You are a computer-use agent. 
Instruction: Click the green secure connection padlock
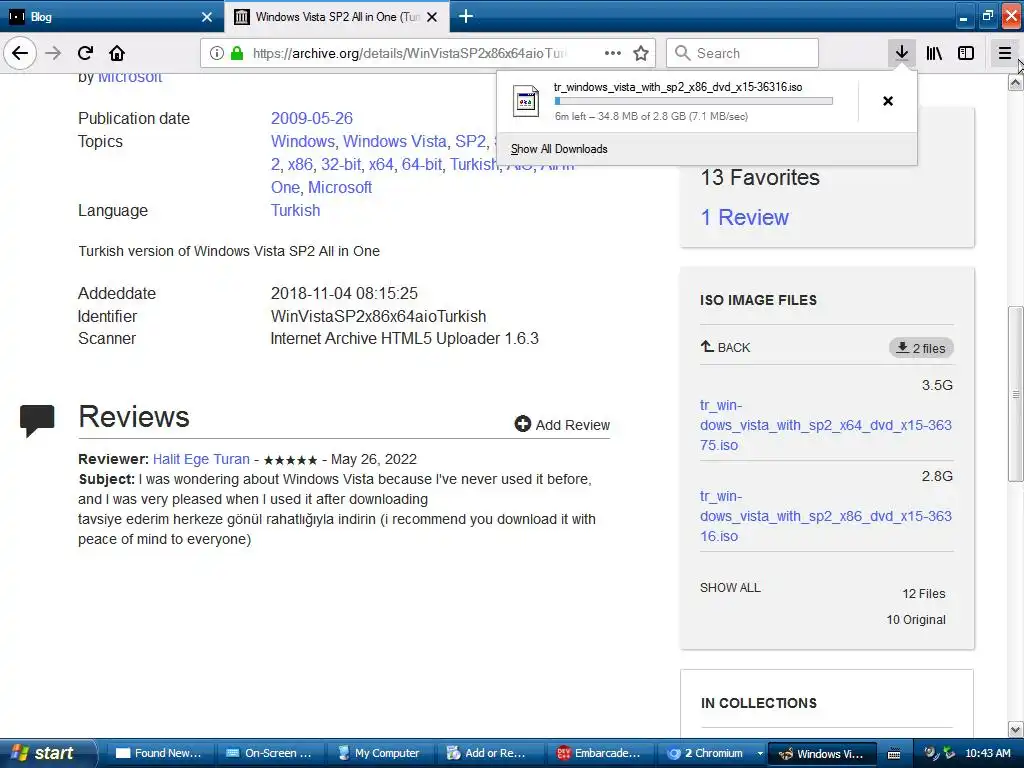[237, 53]
